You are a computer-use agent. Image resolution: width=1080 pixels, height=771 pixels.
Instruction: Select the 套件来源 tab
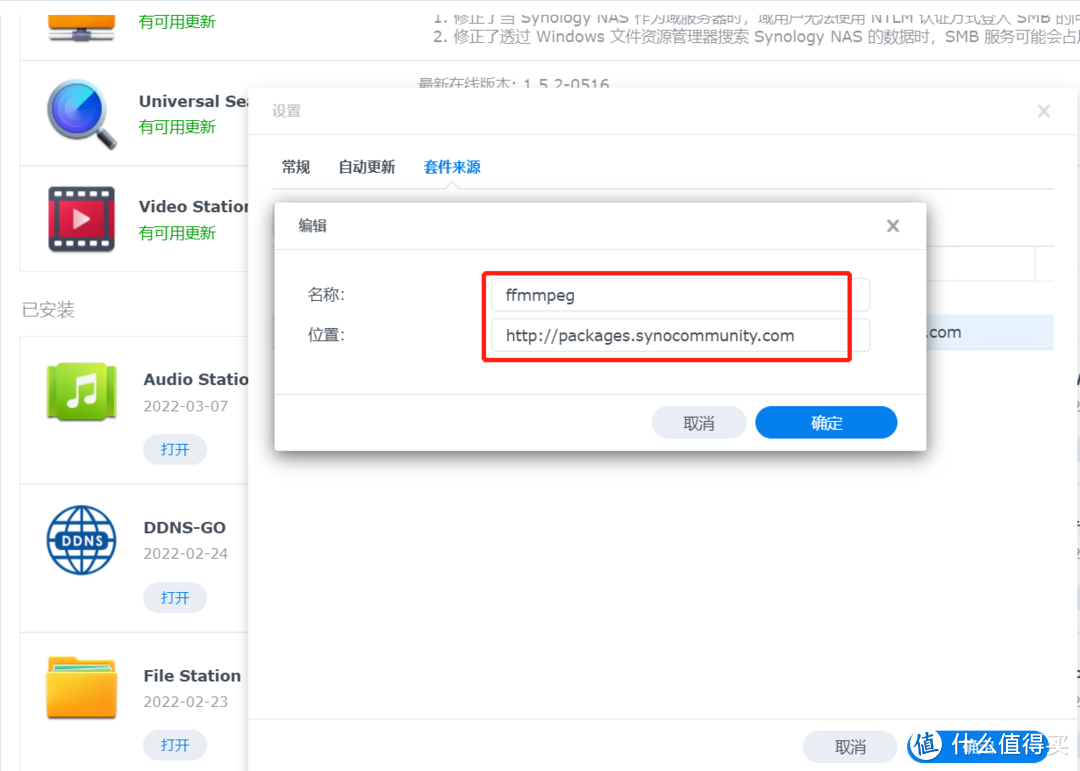(x=452, y=167)
